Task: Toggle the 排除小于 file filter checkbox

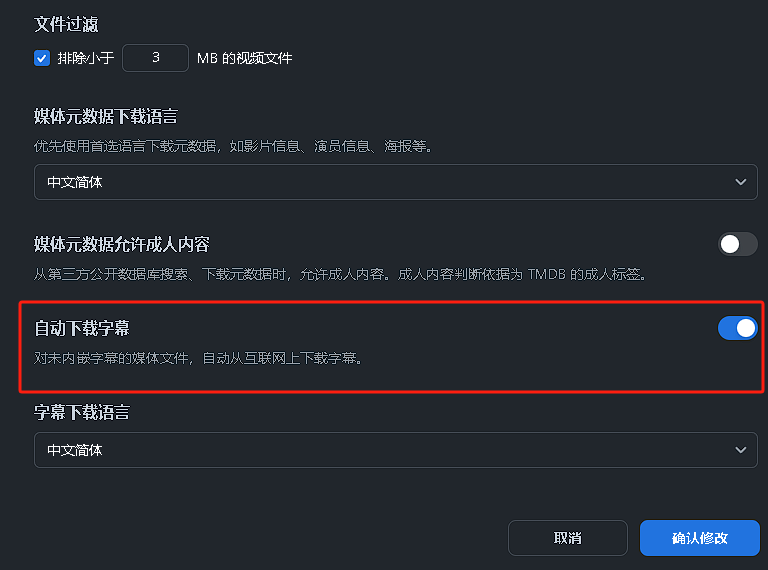Action: click(42, 58)
